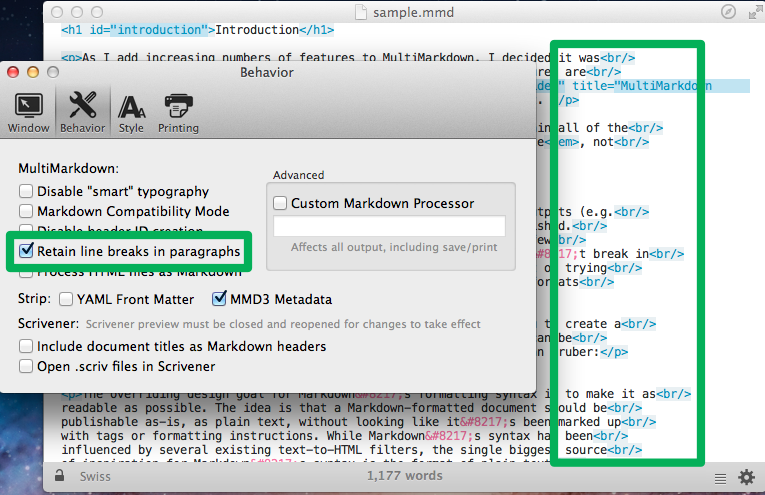The width and height of the screenshot is (765, 495).
Task: Click the table of contents lines icon
Action: click(x=720, y=478)
